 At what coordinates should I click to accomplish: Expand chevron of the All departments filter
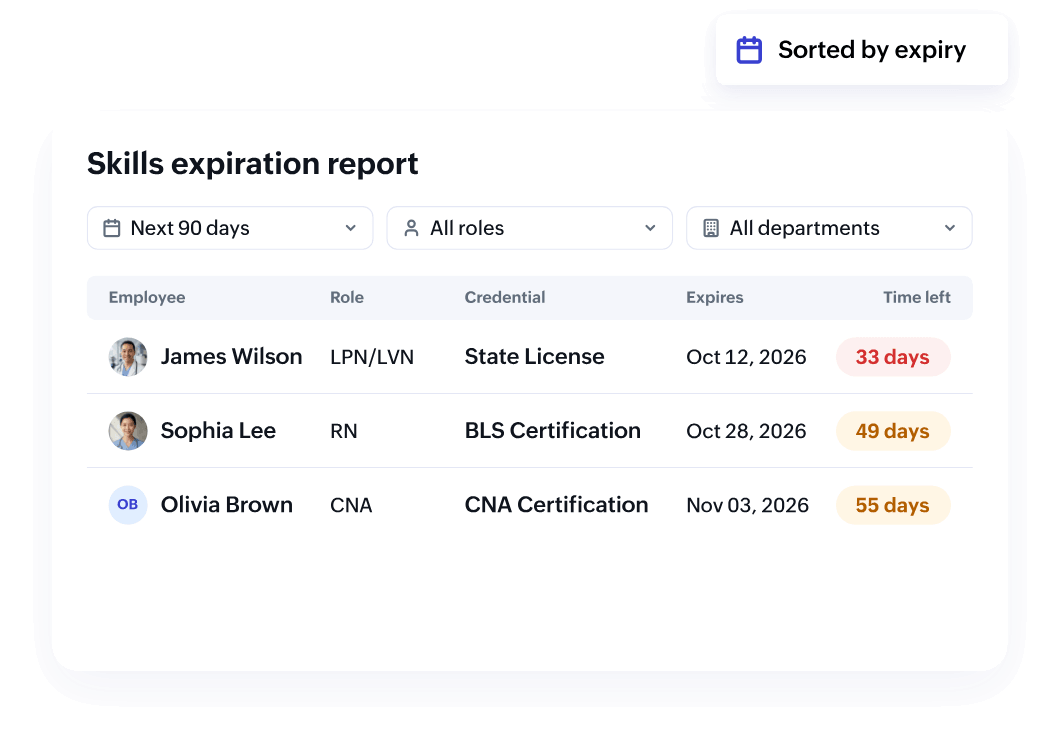tap(950, 228)
